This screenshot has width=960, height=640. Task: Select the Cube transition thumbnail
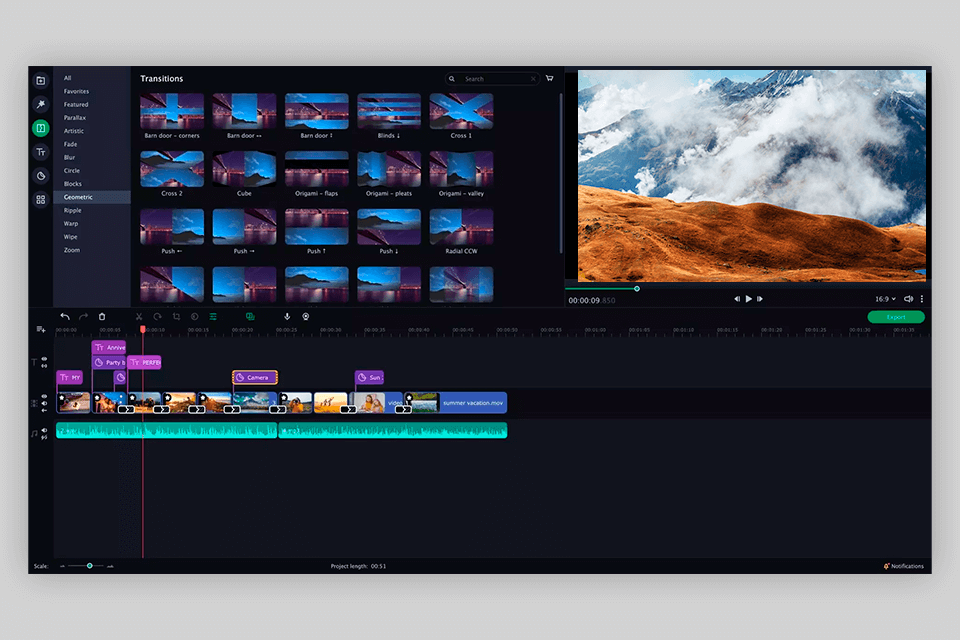(x=244, y=169)
